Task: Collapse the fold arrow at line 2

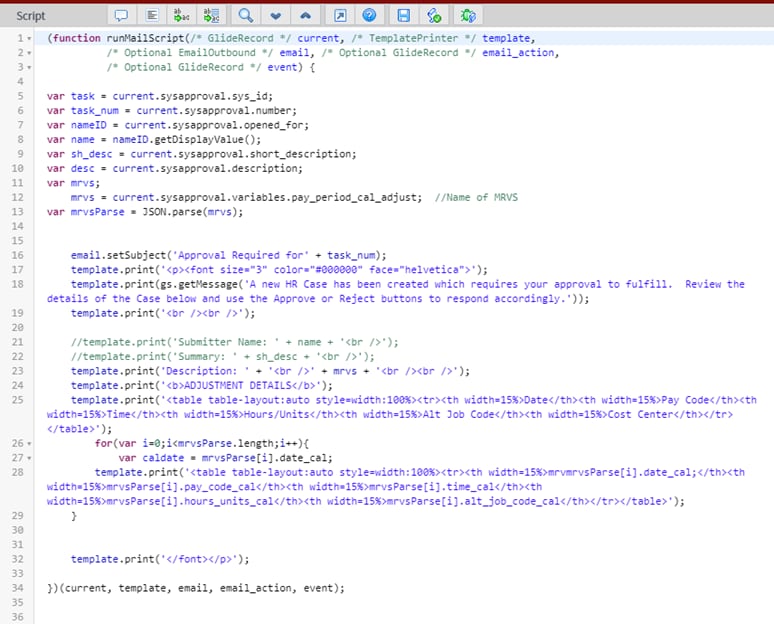Action: pyautogui.click(x=29, y=53)
